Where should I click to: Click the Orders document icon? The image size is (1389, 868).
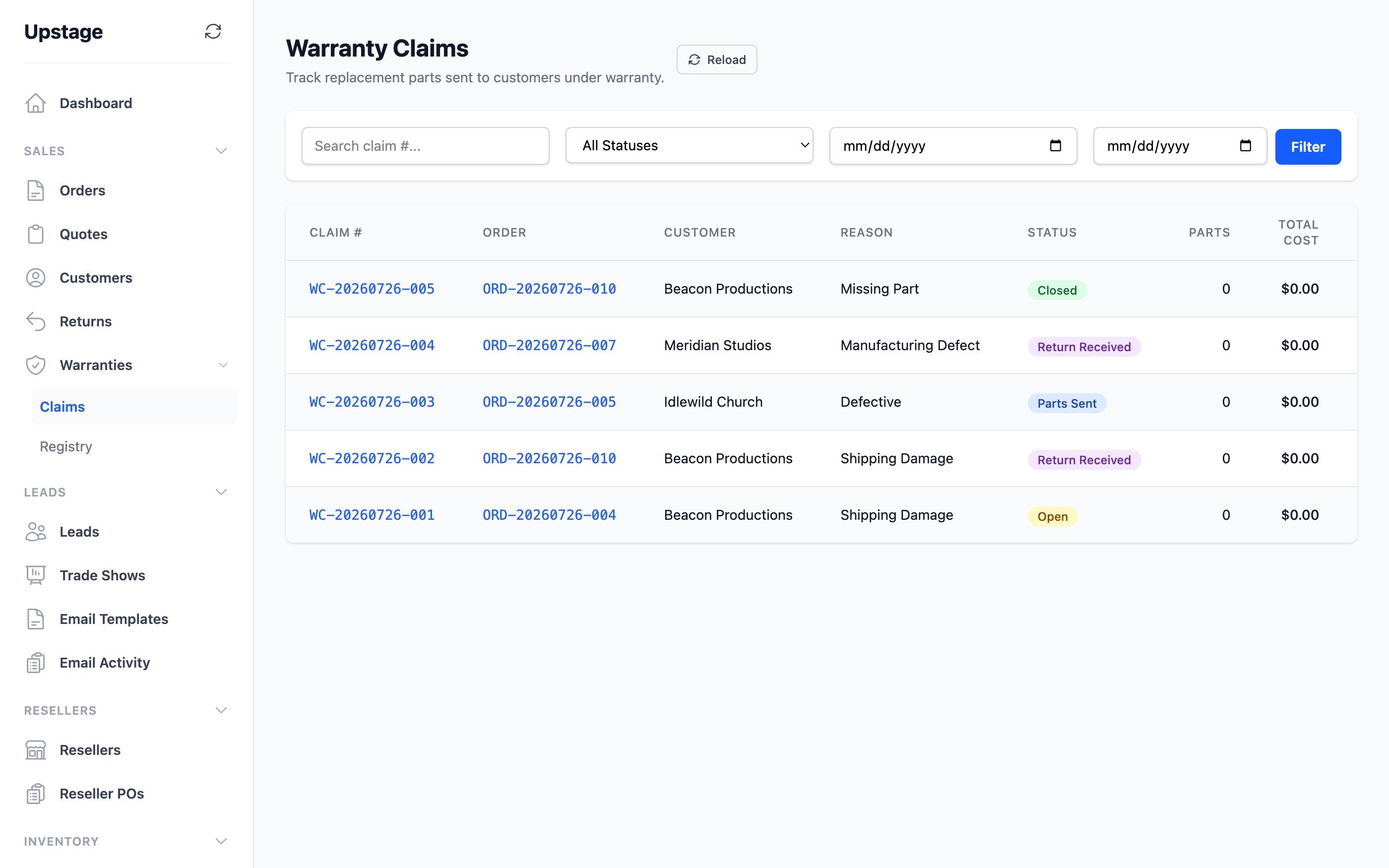point(36,190)
